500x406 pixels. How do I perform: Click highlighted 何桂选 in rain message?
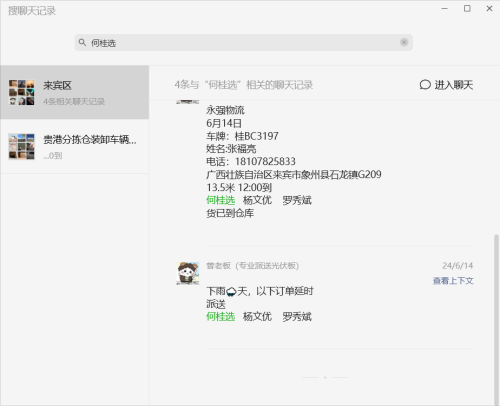point(220,316)
